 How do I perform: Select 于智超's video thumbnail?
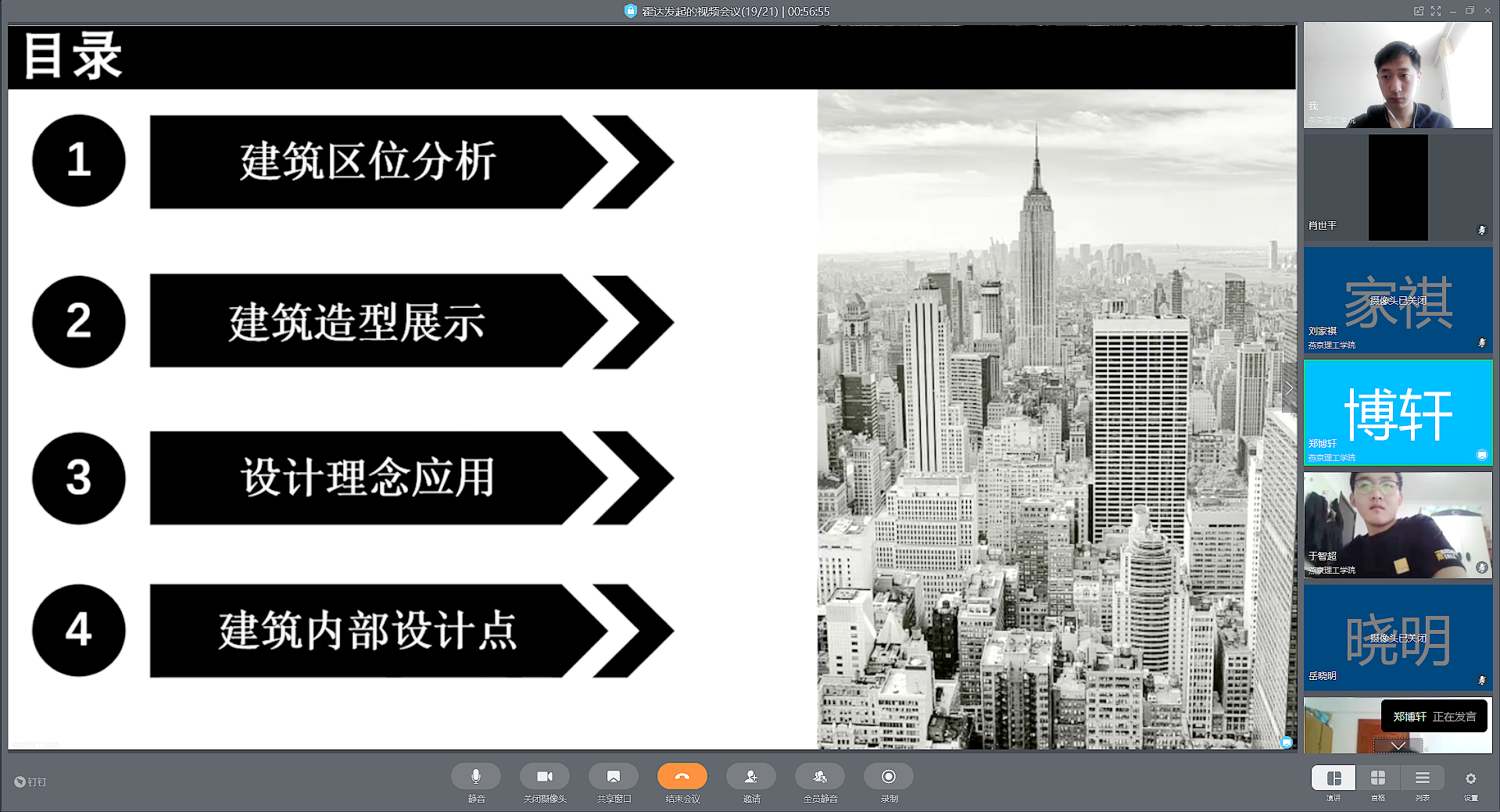click(1398, 525)
